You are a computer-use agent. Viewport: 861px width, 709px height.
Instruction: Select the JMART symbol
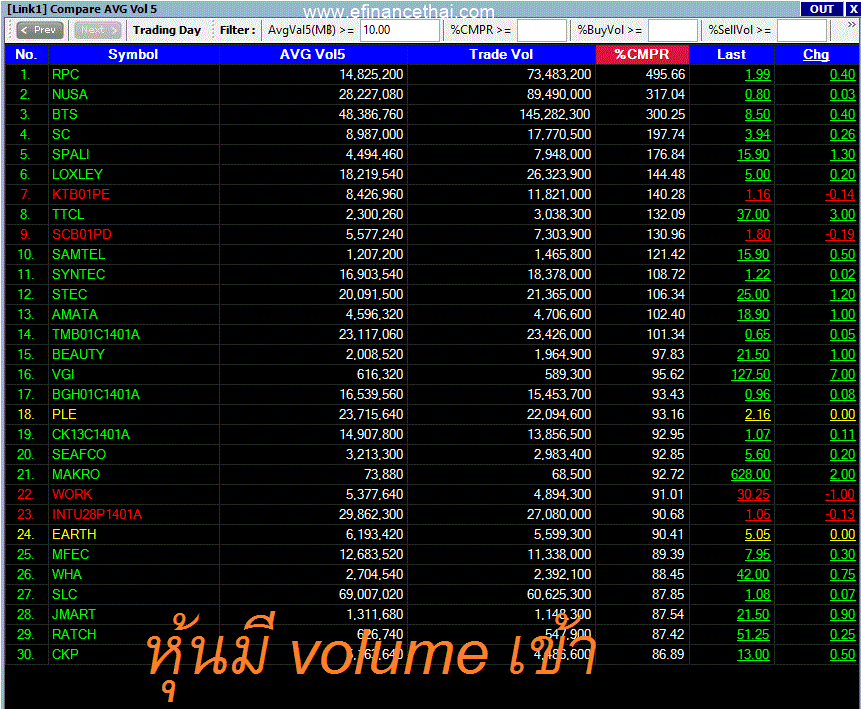74,615
